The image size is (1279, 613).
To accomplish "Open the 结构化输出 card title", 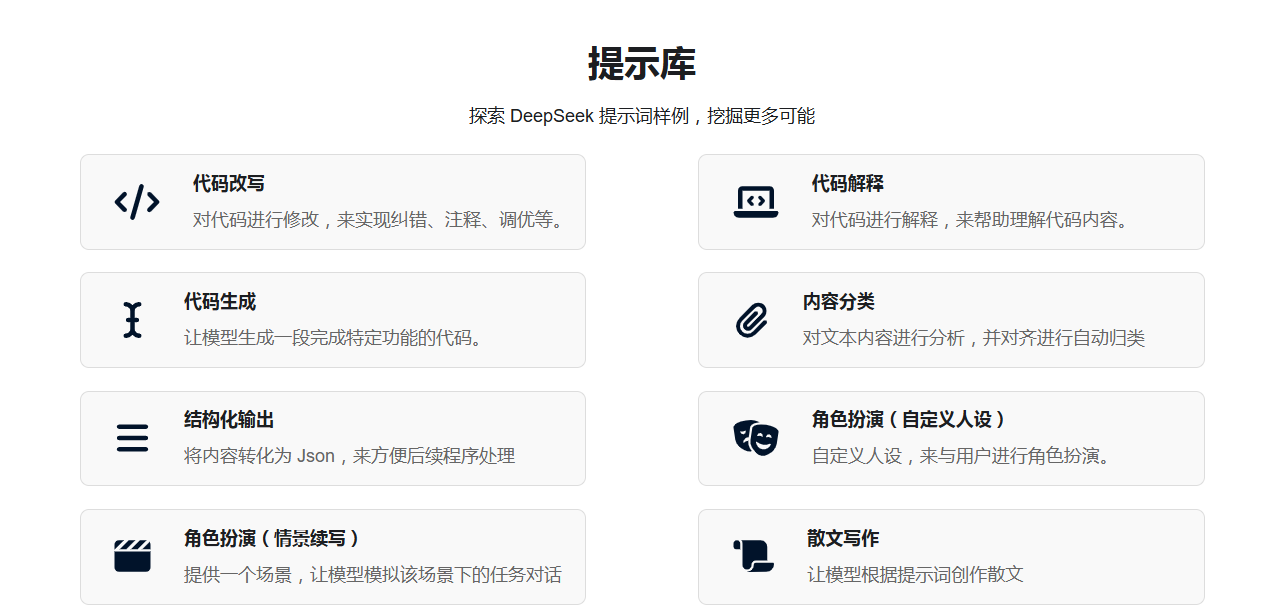I will (229, 420).
